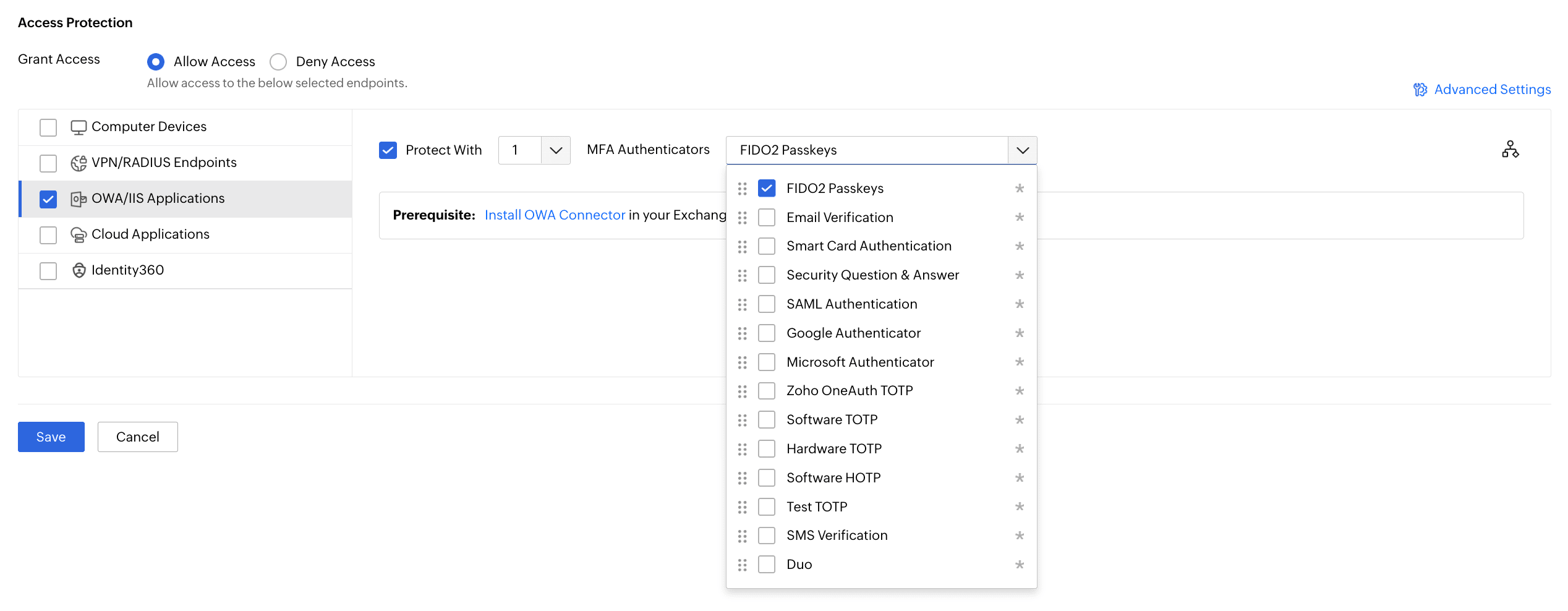Select Software HOTP in list
Viewport: 1568px width, 611px height.
(x=767, y=477)
